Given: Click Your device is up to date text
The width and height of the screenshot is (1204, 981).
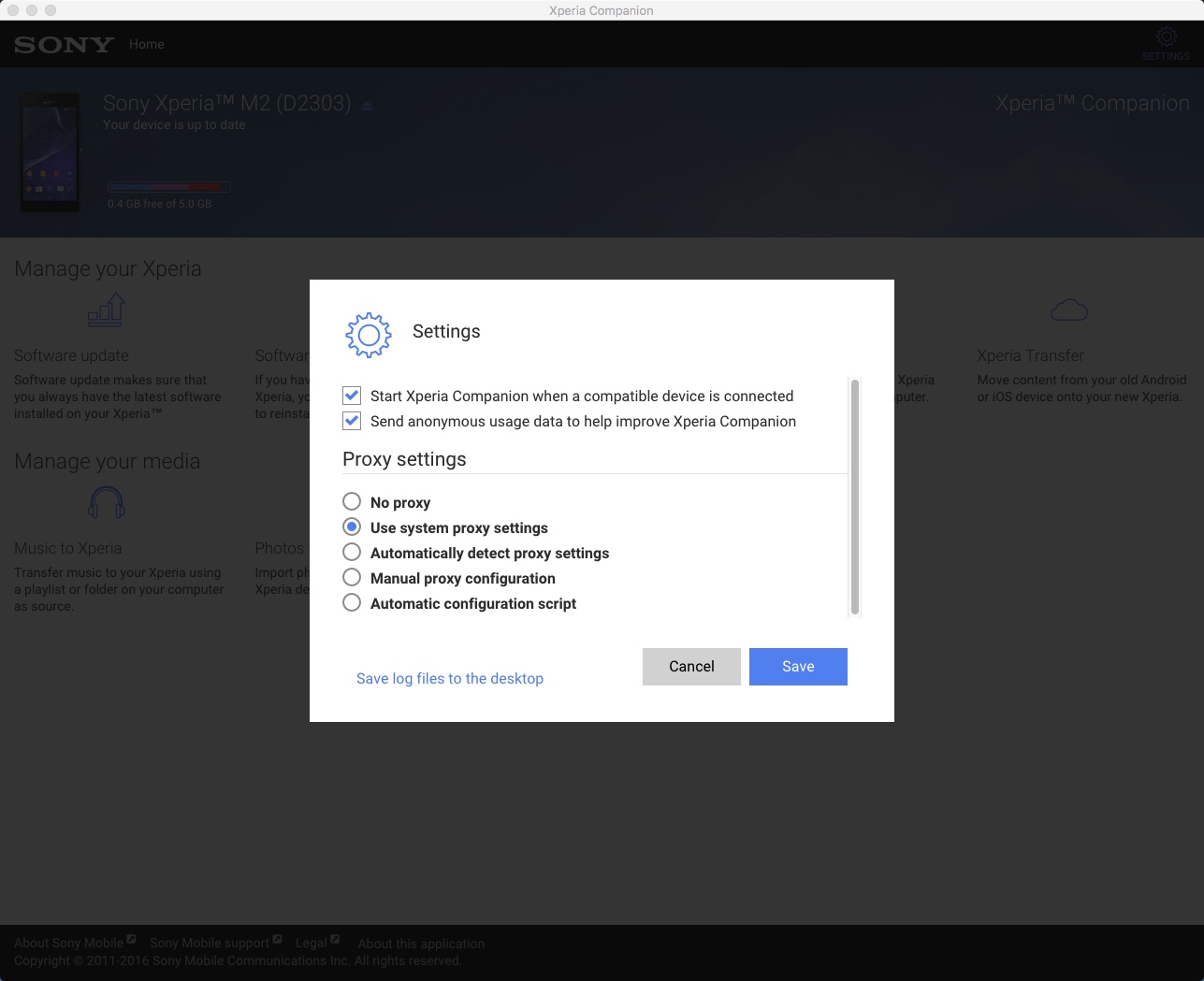Looking at the screenshot, I should coord(174,125).
